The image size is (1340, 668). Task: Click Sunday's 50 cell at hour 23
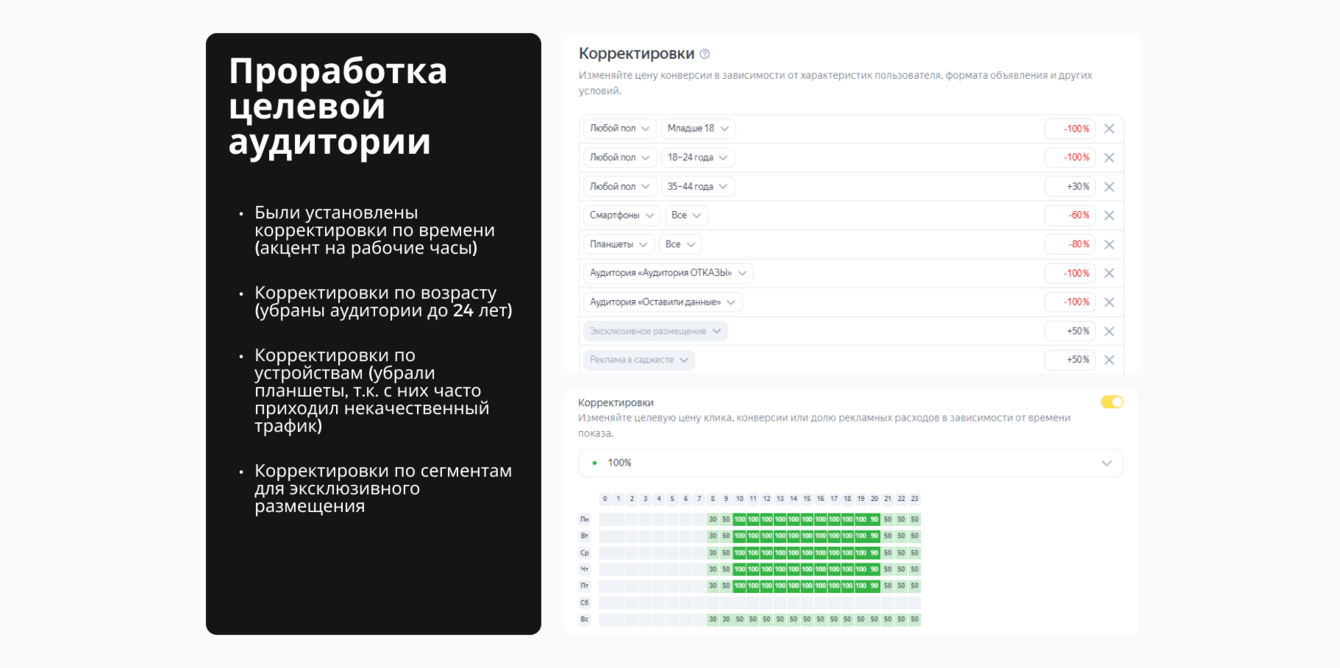click(915, 619)
